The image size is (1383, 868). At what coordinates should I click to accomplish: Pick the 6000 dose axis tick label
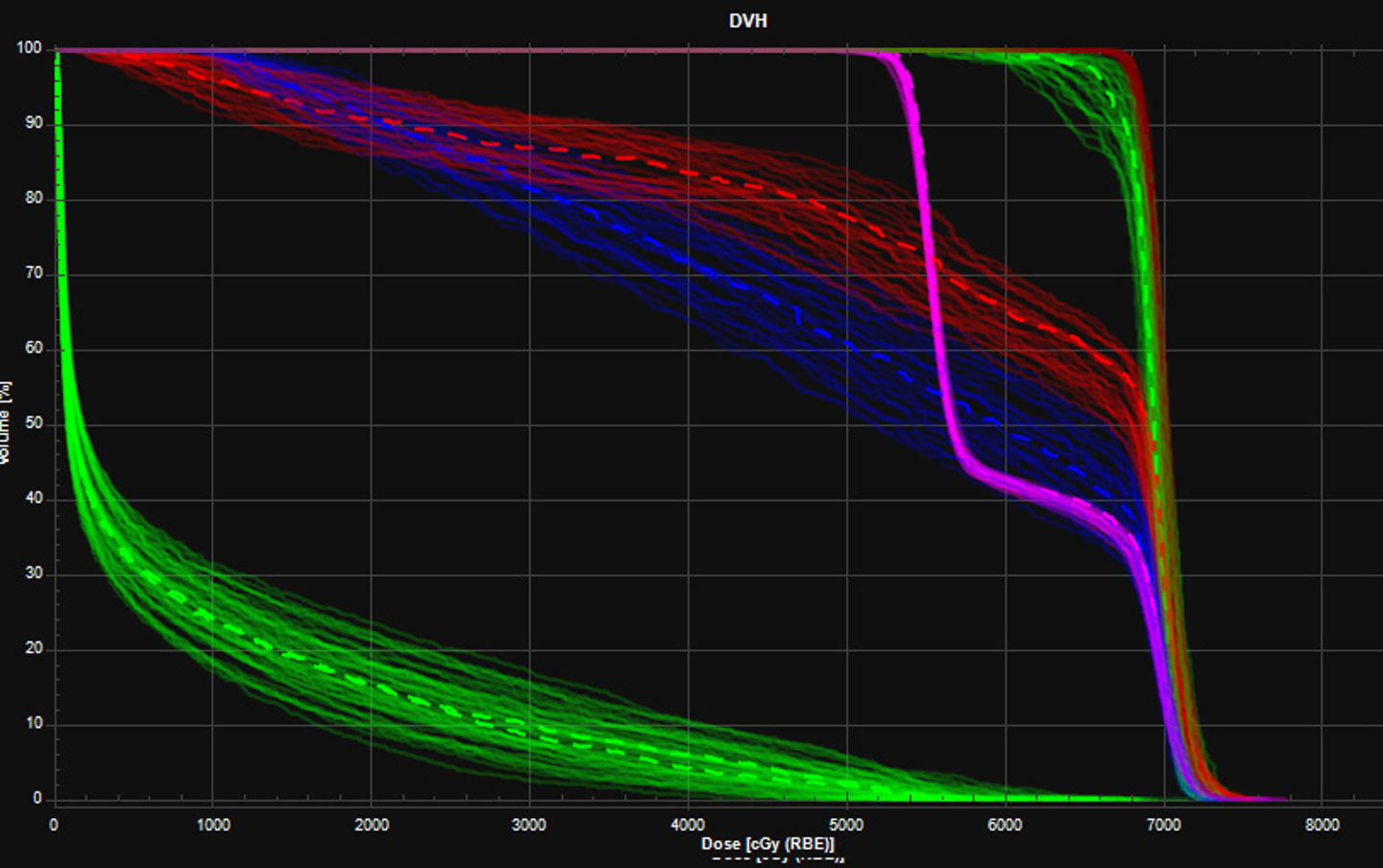1005,825
